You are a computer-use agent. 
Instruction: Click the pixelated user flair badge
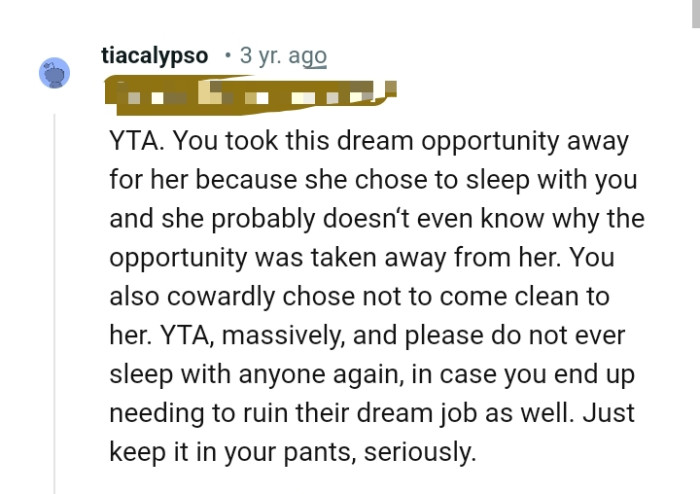[251, 97]
